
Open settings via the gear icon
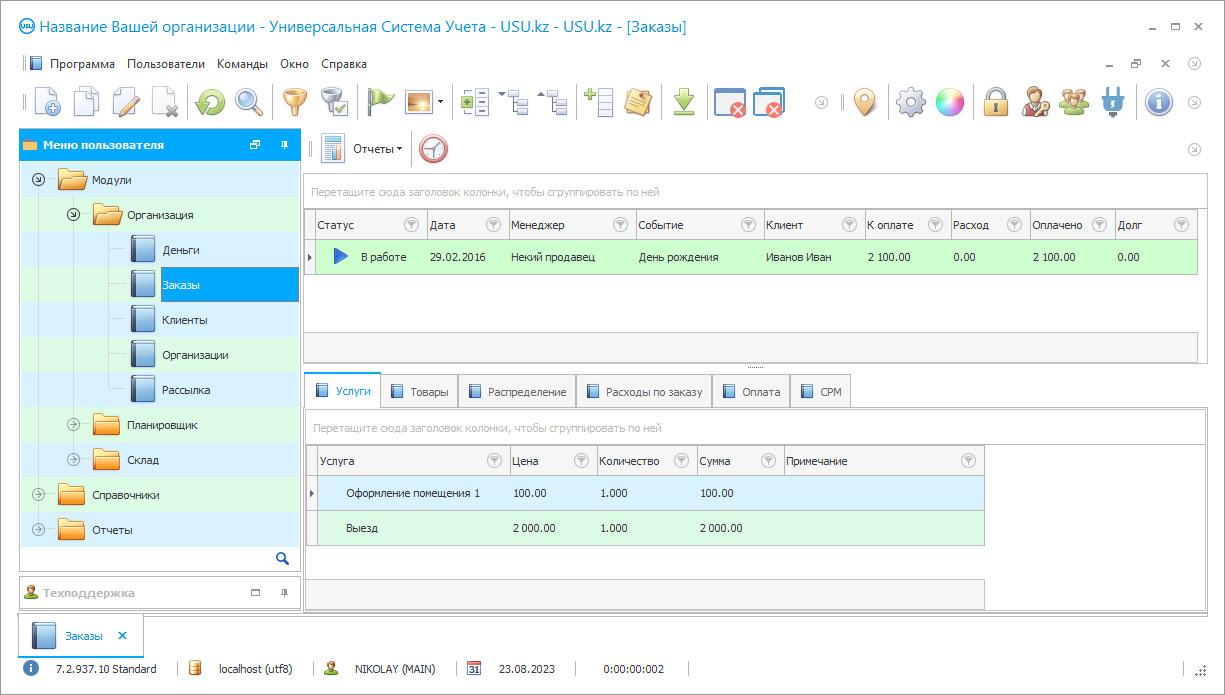[910, 102]
